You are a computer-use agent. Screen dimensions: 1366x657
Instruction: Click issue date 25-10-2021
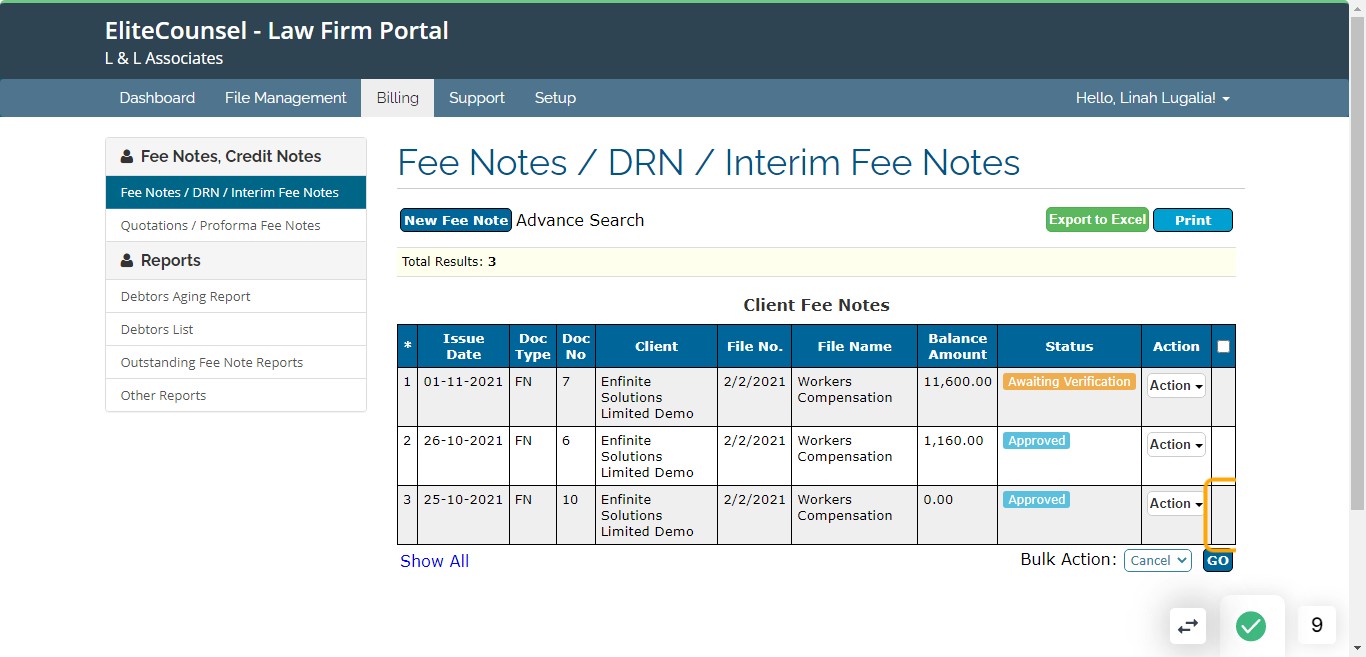point(463,500)
